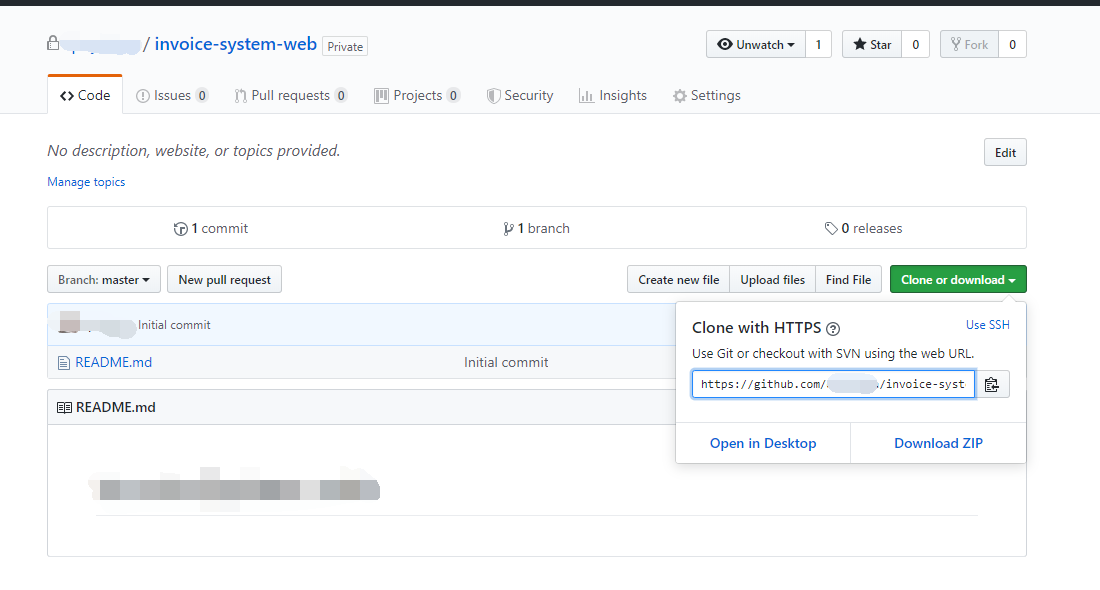Click the tag icon next to releases
Screen dimensions: 1100x590
pyautogui.click(x=831, y=228)
